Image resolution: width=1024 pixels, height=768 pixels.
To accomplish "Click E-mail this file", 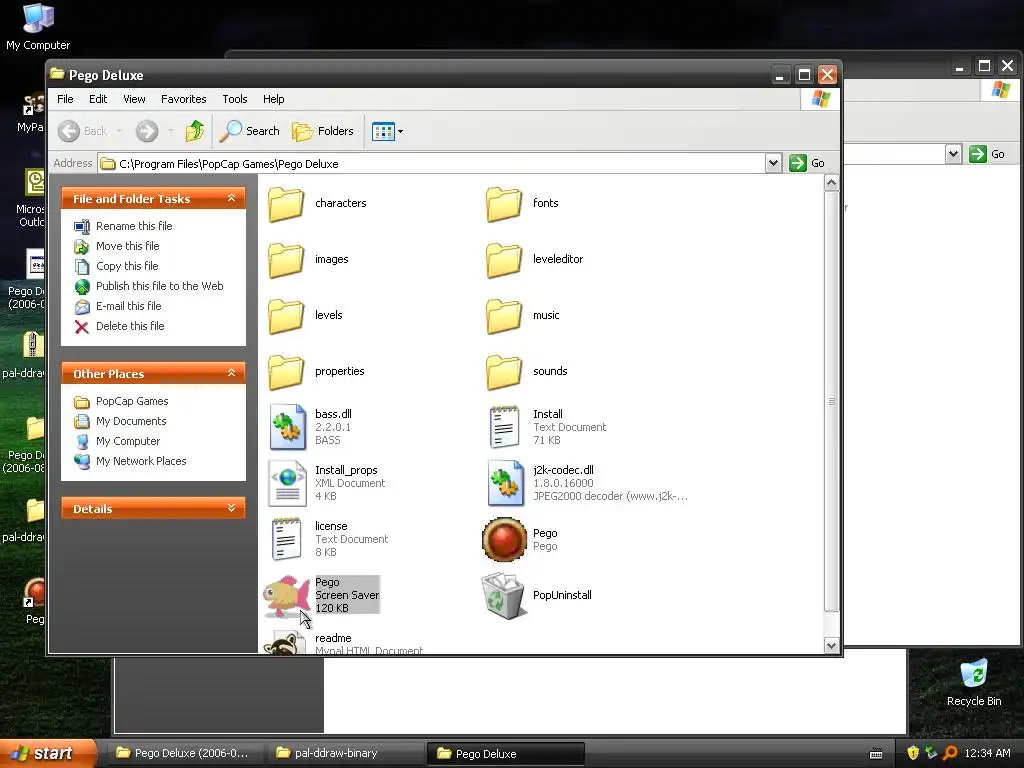I will pyautogui.click(x=118, y=306).
